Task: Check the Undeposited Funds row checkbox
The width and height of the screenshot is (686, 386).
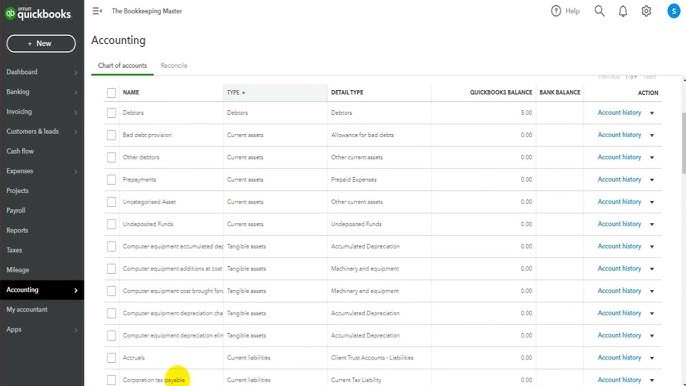Action: point(112,225)
